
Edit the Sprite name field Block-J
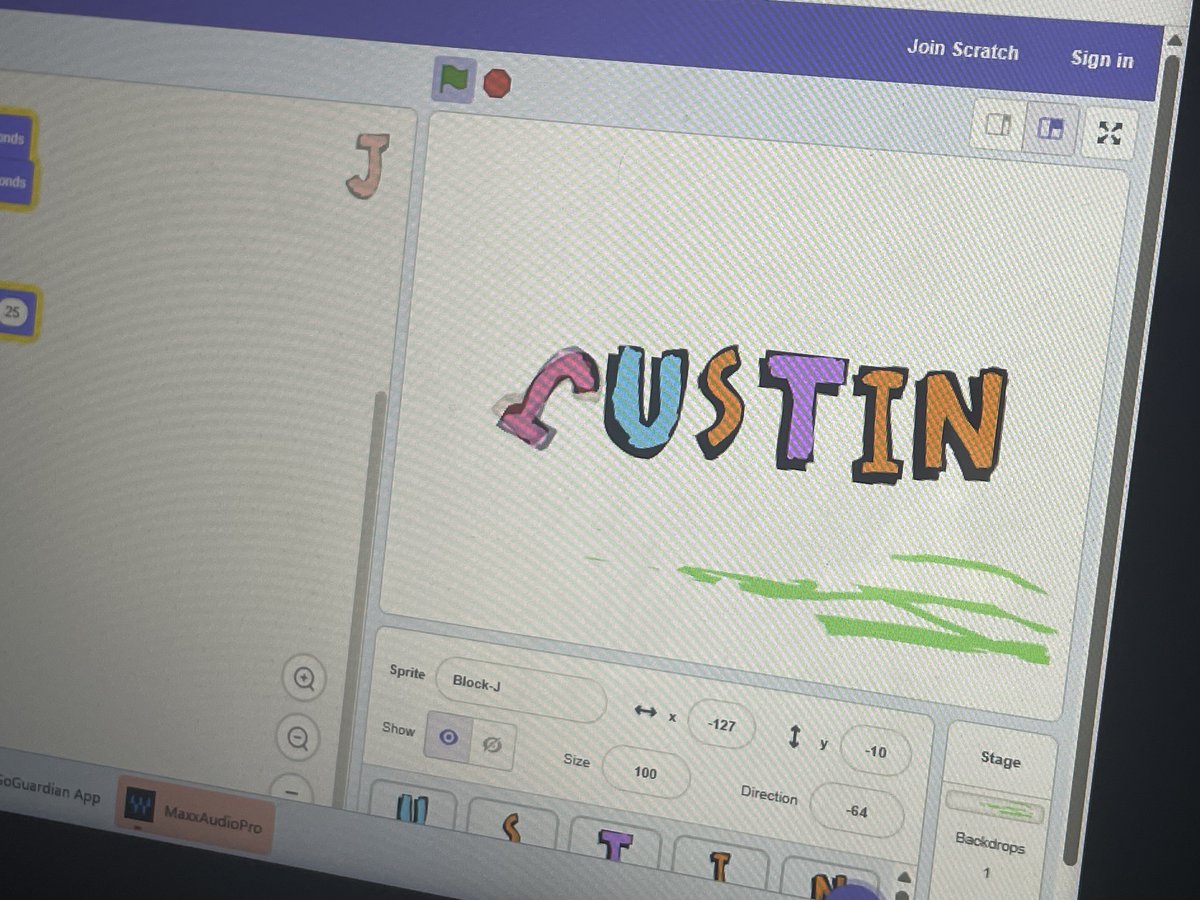[x=520, y=688]
